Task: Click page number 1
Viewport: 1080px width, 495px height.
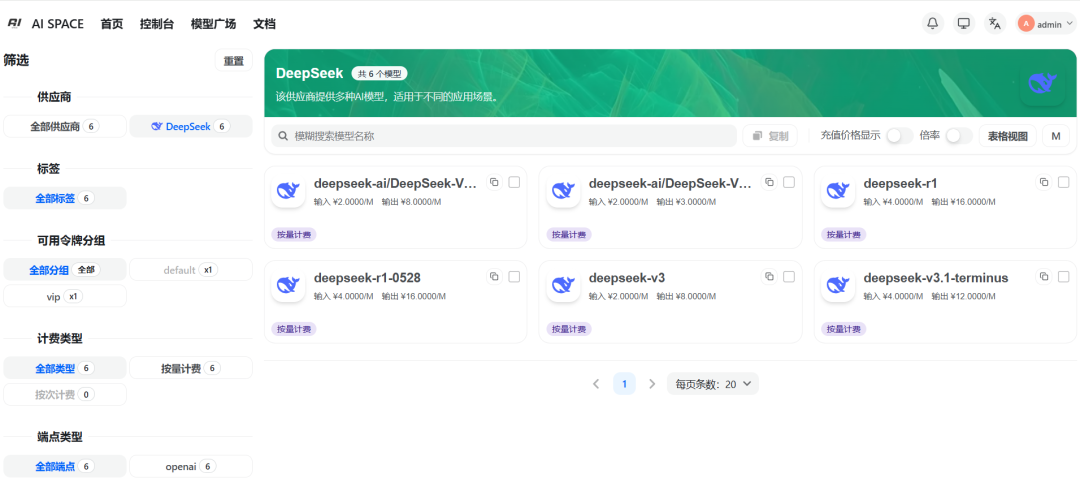Action: pos(624,383)
